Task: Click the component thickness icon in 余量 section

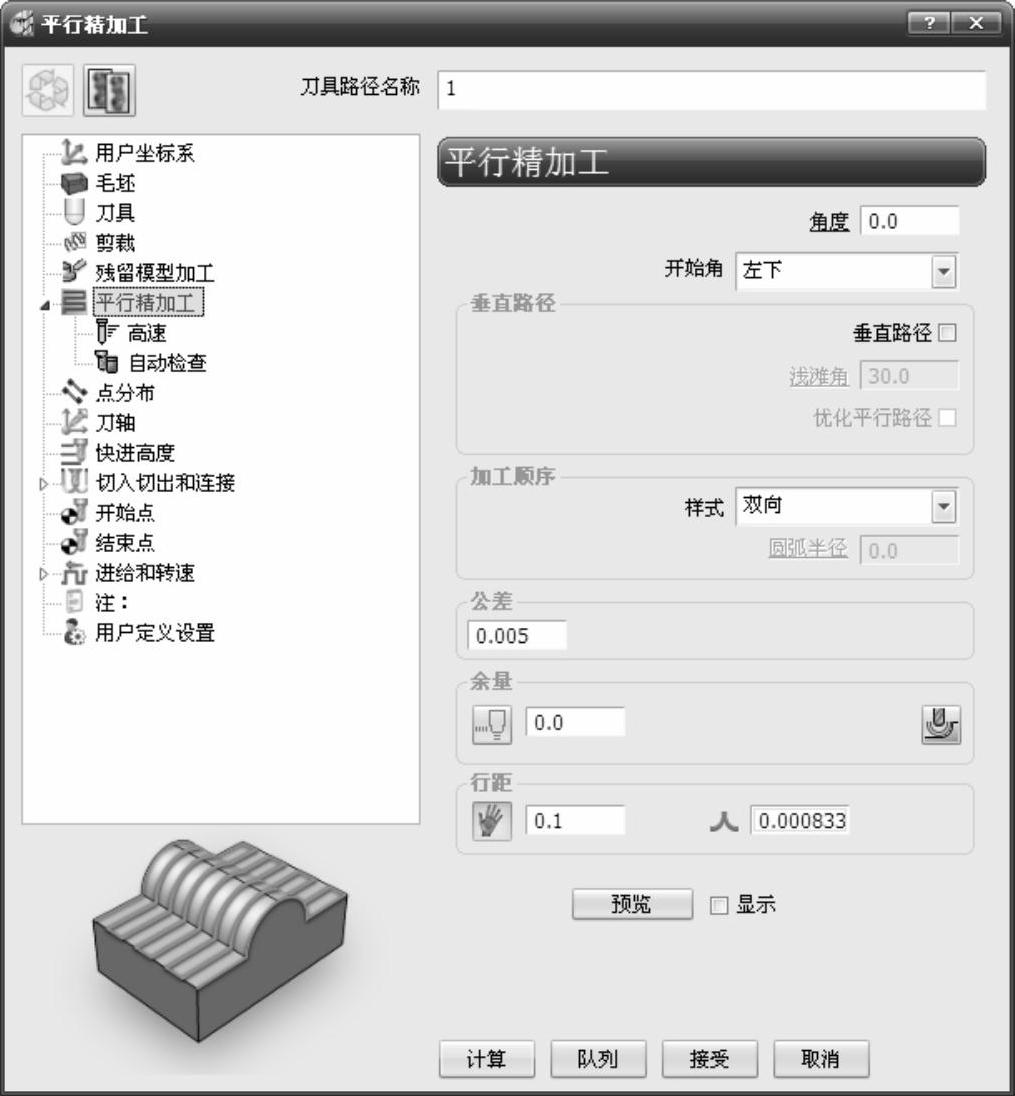Action: point(940,724)
